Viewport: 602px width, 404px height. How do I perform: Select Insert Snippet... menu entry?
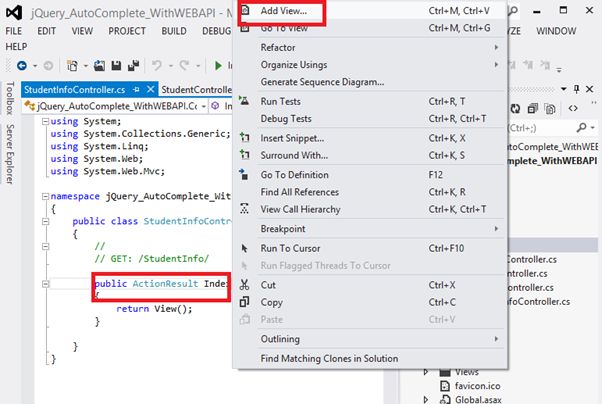click(x=371, y=138)
